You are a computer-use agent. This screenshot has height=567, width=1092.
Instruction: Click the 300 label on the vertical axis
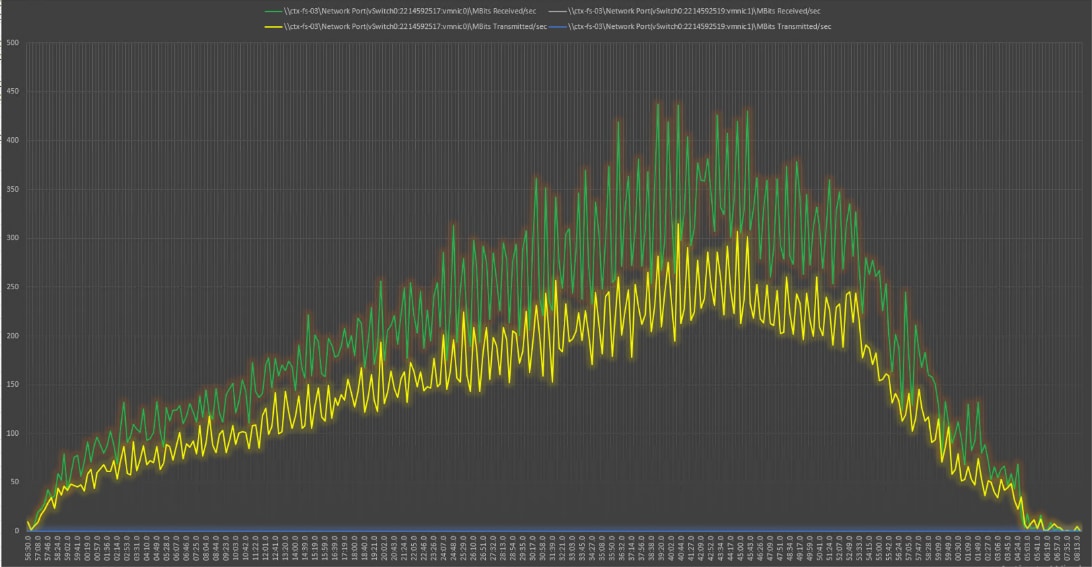point(13,238)
